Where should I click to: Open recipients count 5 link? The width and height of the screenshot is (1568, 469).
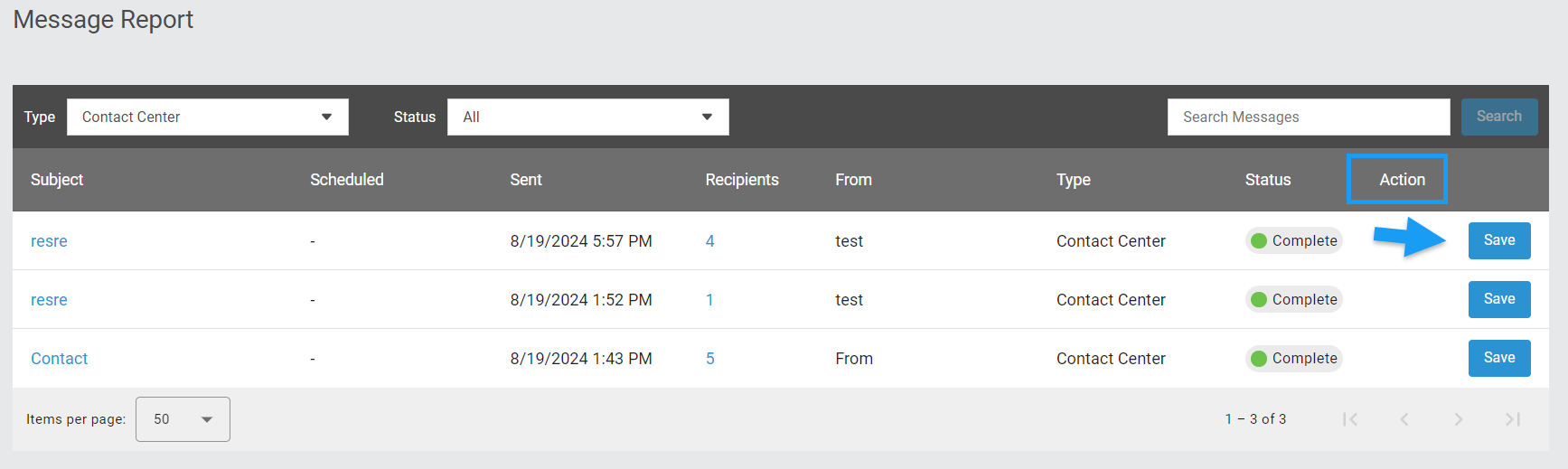710,359
